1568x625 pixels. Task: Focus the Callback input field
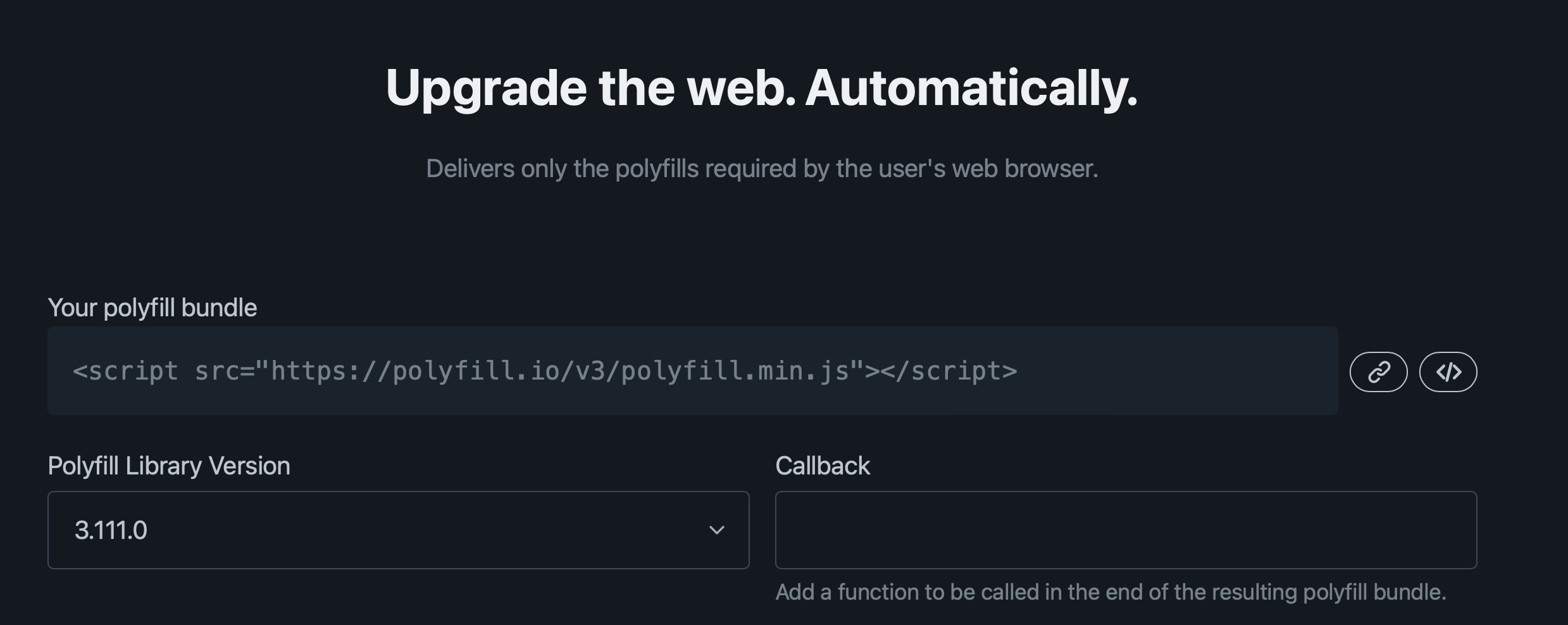(1126, 530)
